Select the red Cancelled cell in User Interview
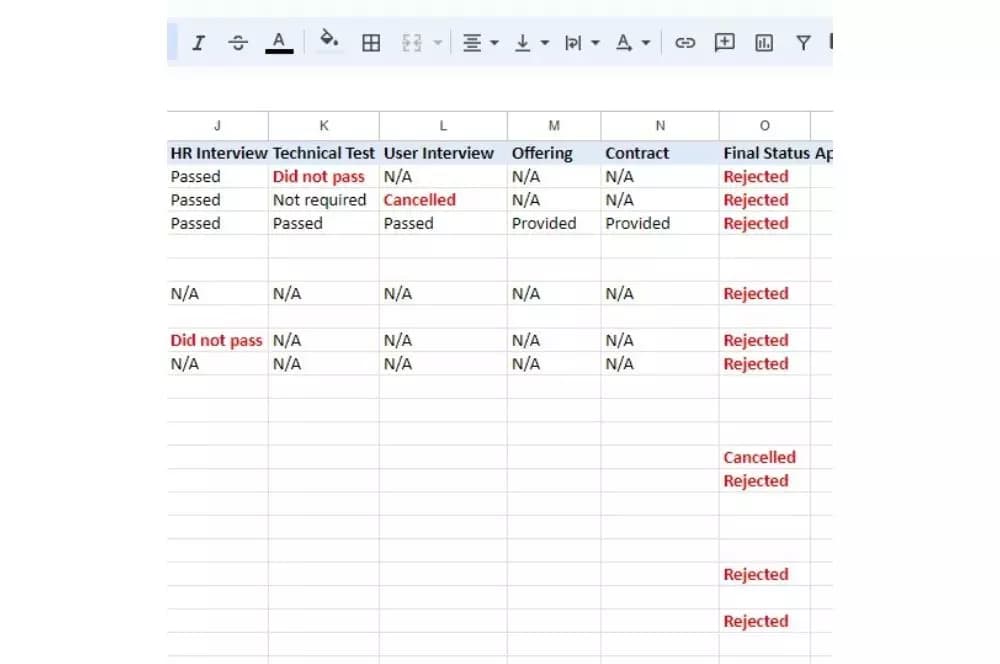 pos(420,200)
